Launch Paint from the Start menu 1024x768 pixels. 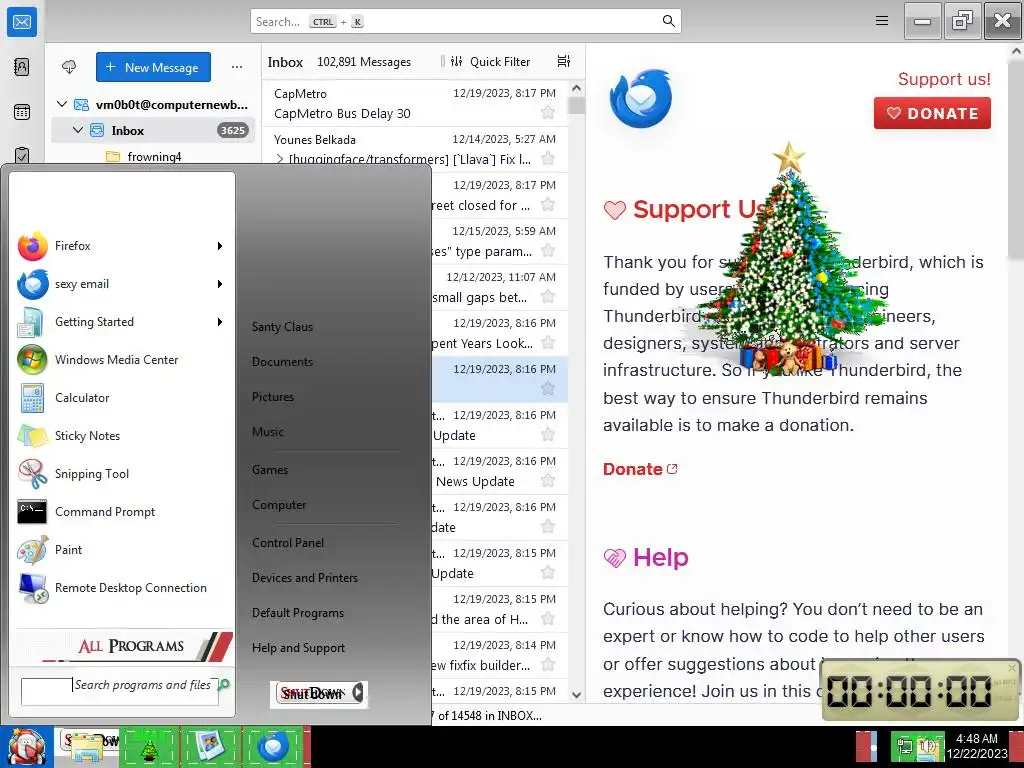coord(121,549)
